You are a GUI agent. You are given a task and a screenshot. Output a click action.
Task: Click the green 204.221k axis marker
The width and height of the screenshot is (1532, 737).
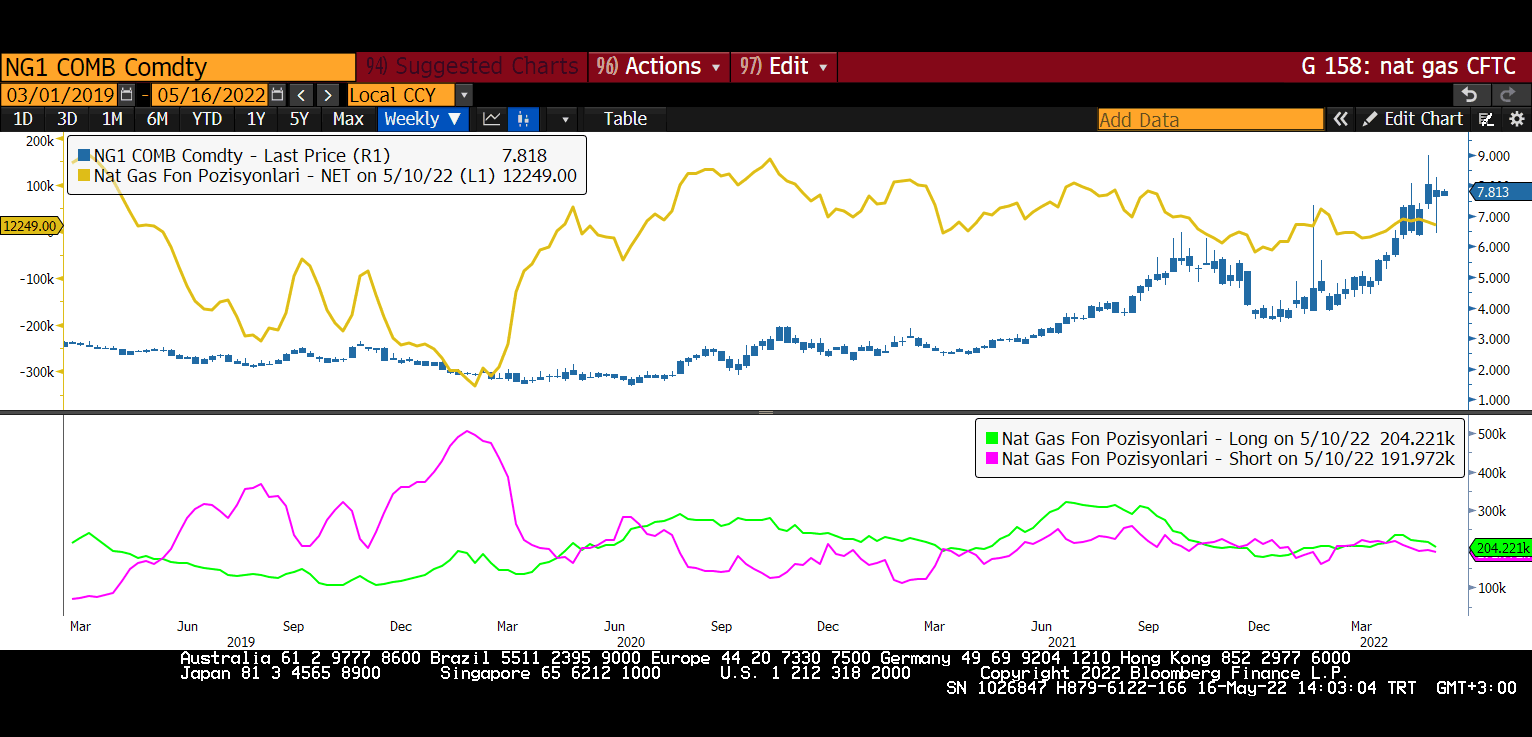[x=1500, y=548]
